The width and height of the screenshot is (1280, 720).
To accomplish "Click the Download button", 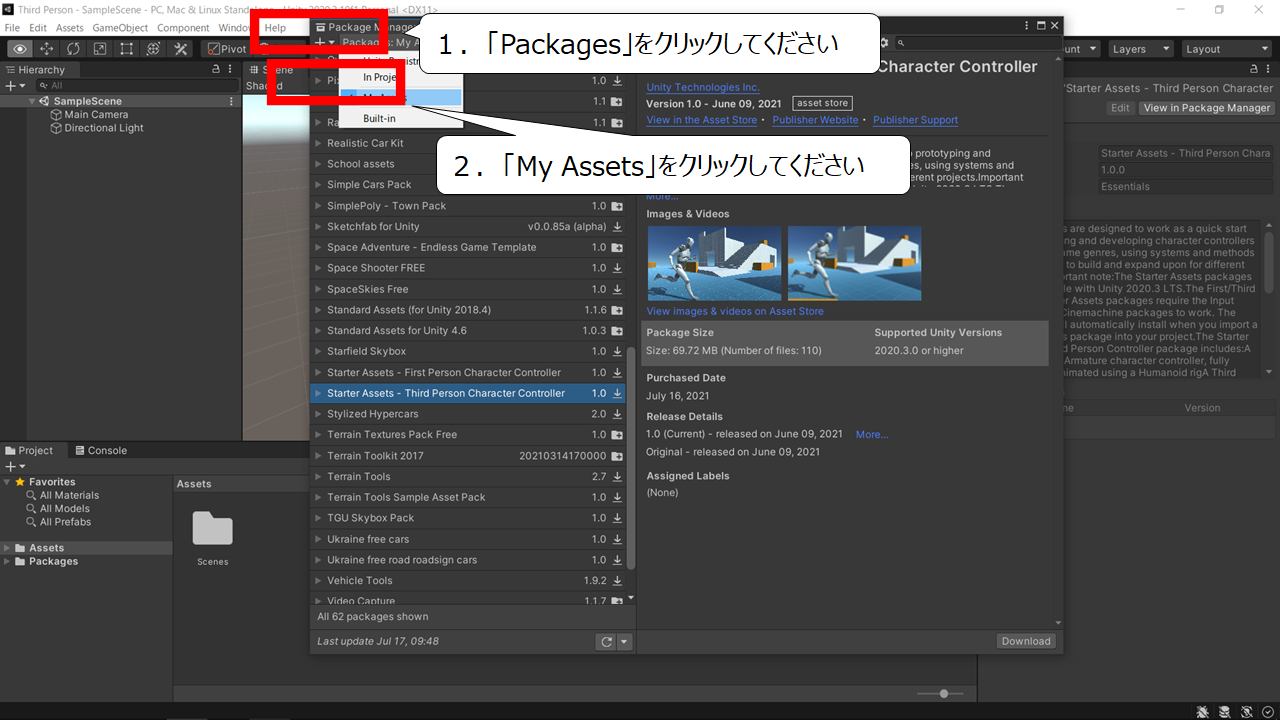I will pyautogui.click(x=1026, y=641).
